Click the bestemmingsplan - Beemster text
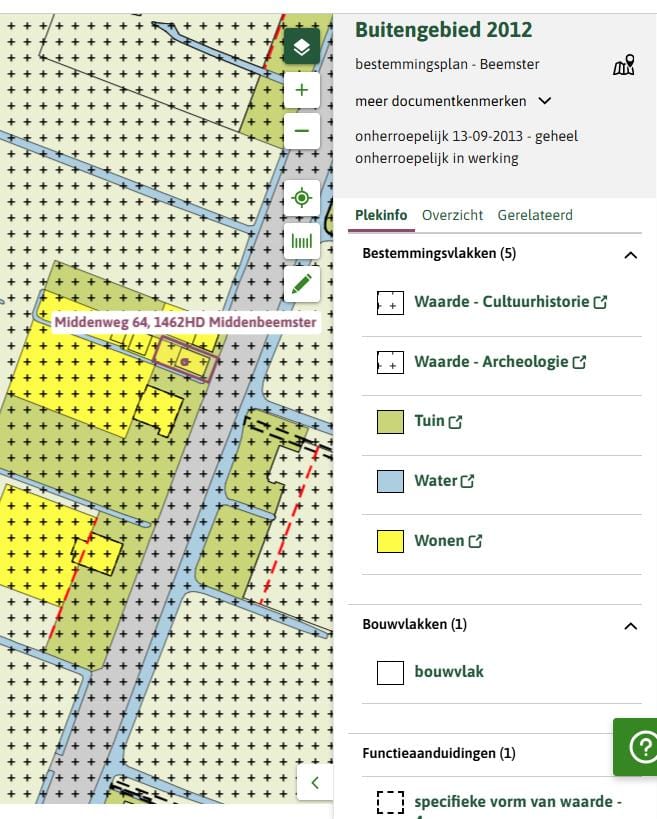This screenshot has height=819, width=657. click(x=447, y=64)
